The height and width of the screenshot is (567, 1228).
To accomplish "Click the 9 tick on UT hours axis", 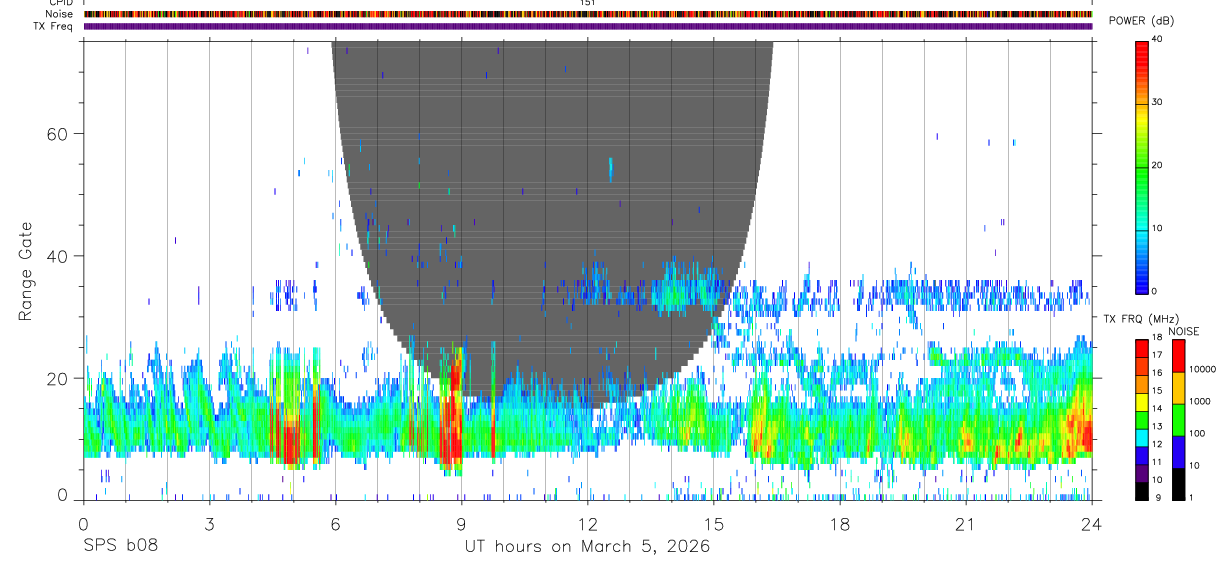I will coord(461,524).
